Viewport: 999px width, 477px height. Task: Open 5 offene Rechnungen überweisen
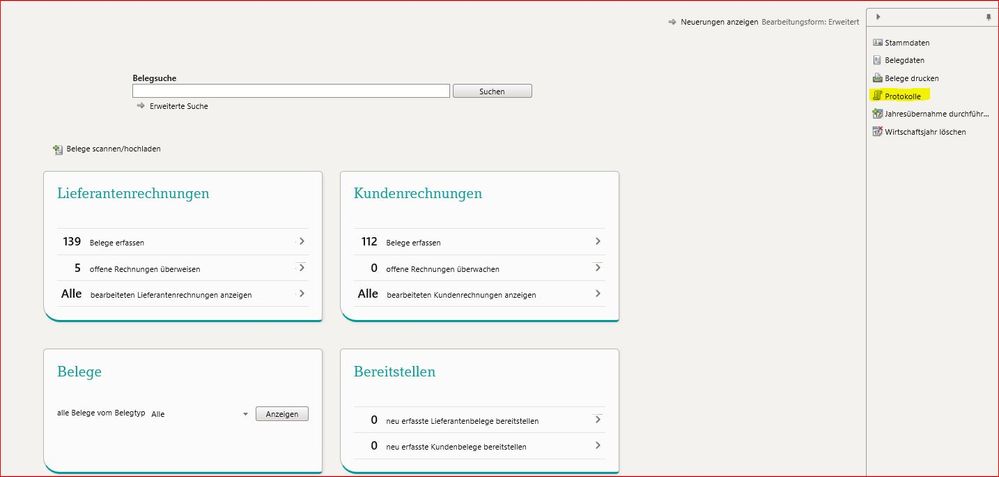[x=182, y=269]
